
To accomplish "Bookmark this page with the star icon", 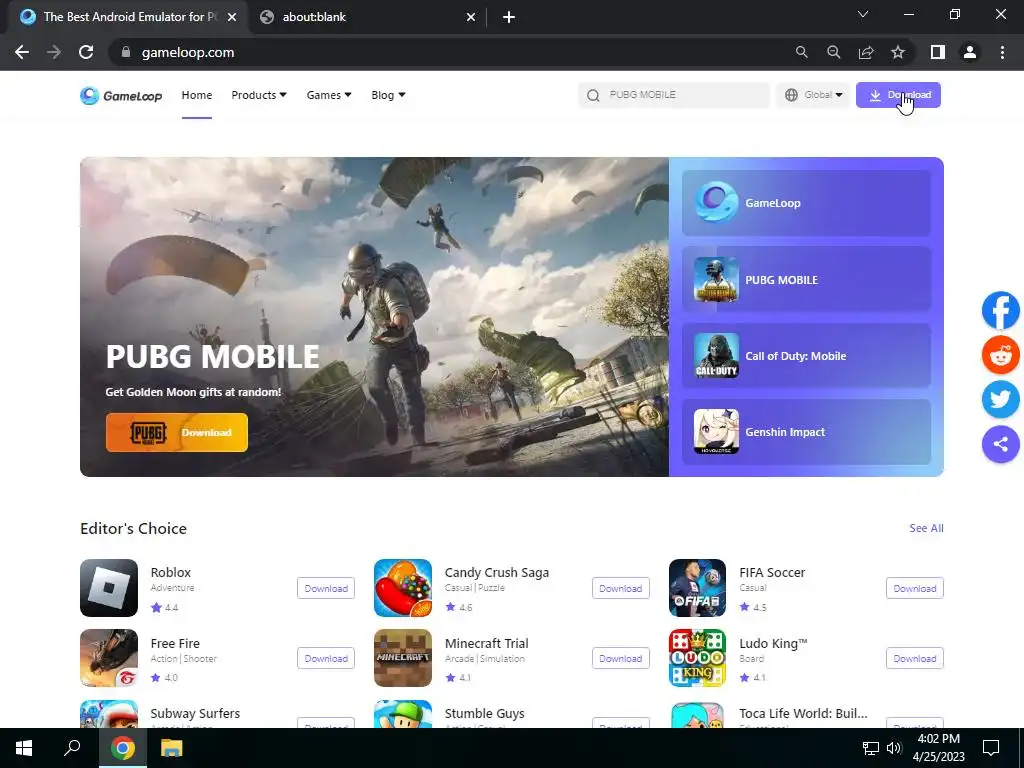I will (898, 52).
